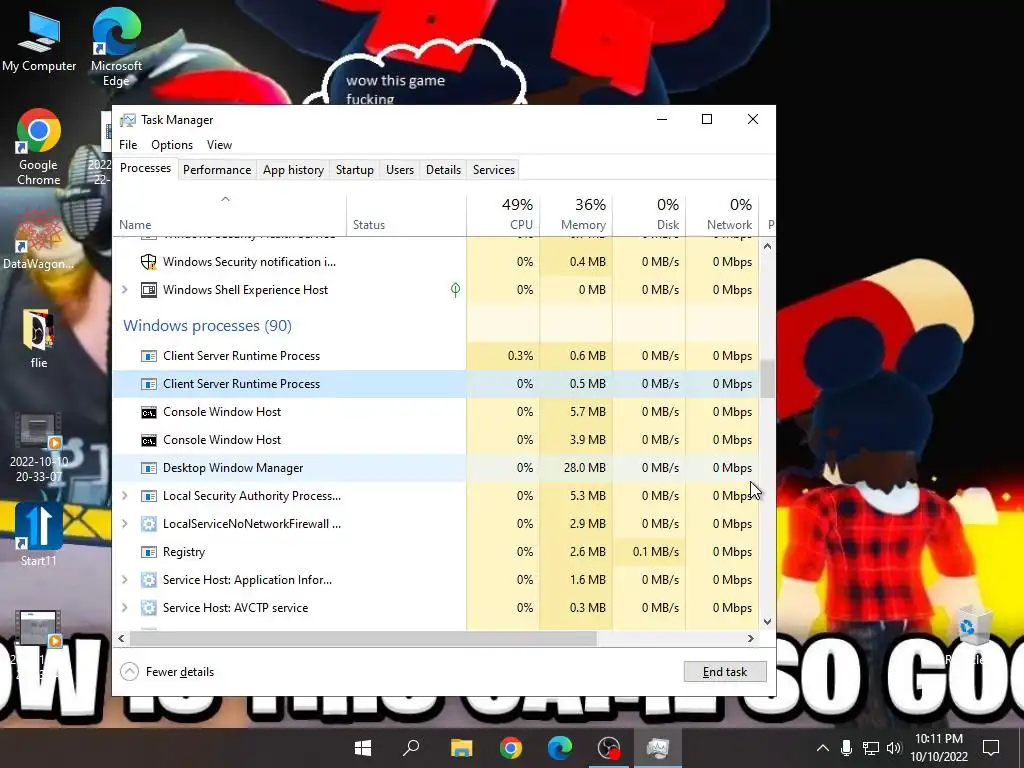Select the Console Window Host using 5.7 MB
1024x768 pixels.
[436, 412]
